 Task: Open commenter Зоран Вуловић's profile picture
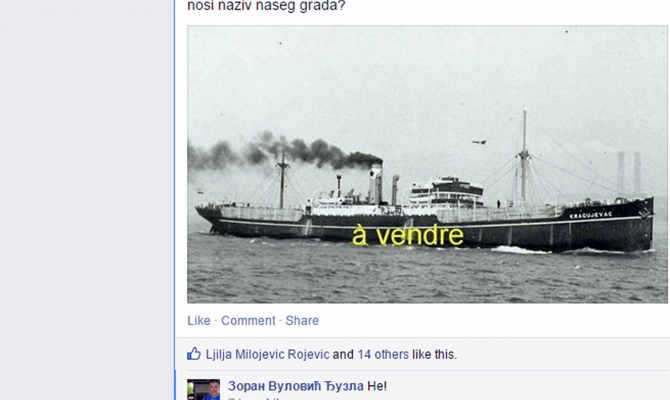pyautogui.click(x=204, y=390)
